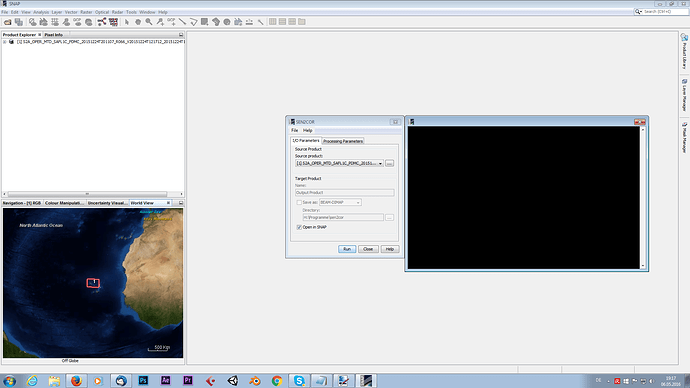Expand the S2A product tree node

point(4,42)
